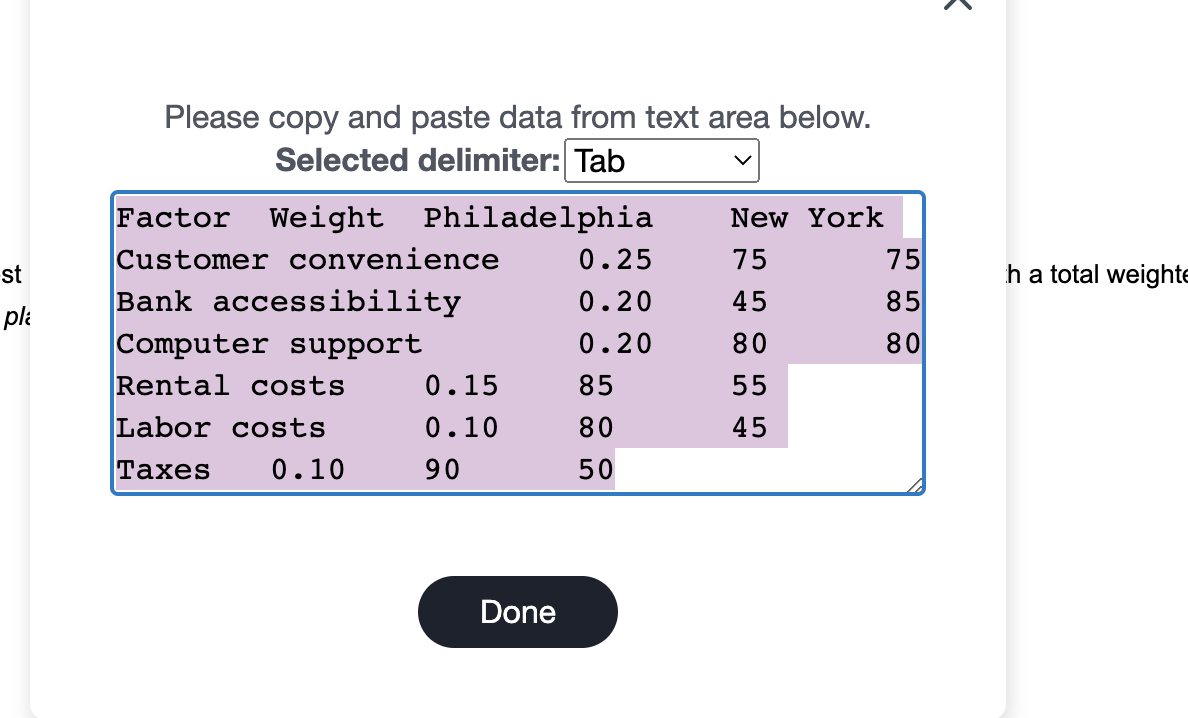The height and width of the screenshot is (718, 1188).
Task: Place cursor on the Customer convenience row
Action: [x=307, y=259]
